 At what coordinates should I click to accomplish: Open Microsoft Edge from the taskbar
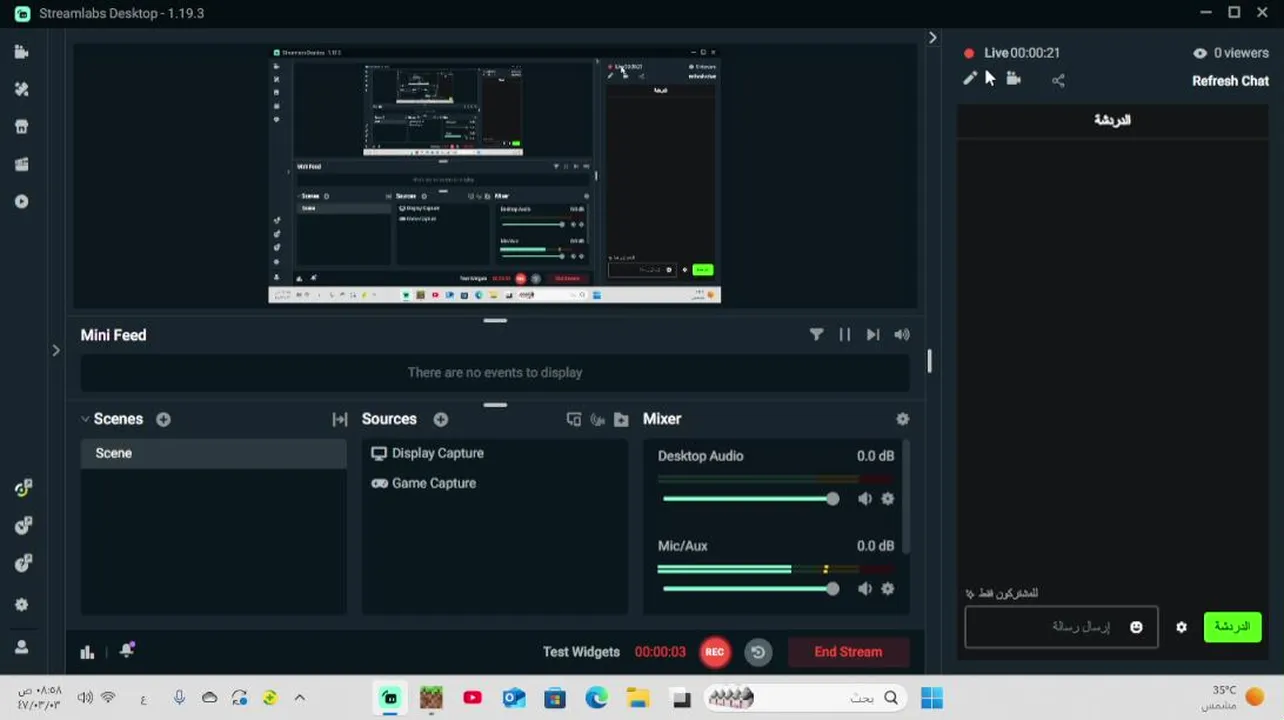[596, 698]
